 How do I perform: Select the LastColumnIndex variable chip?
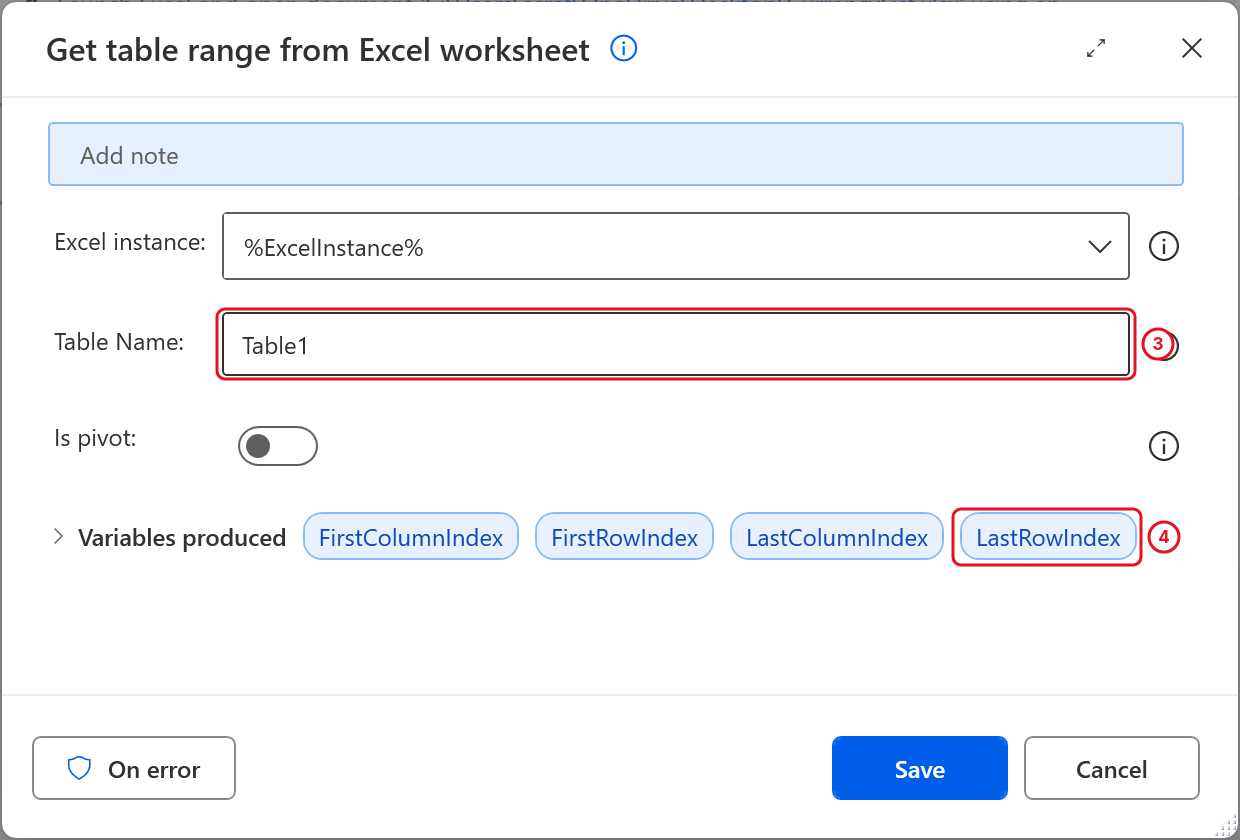[x=837, y=538]
